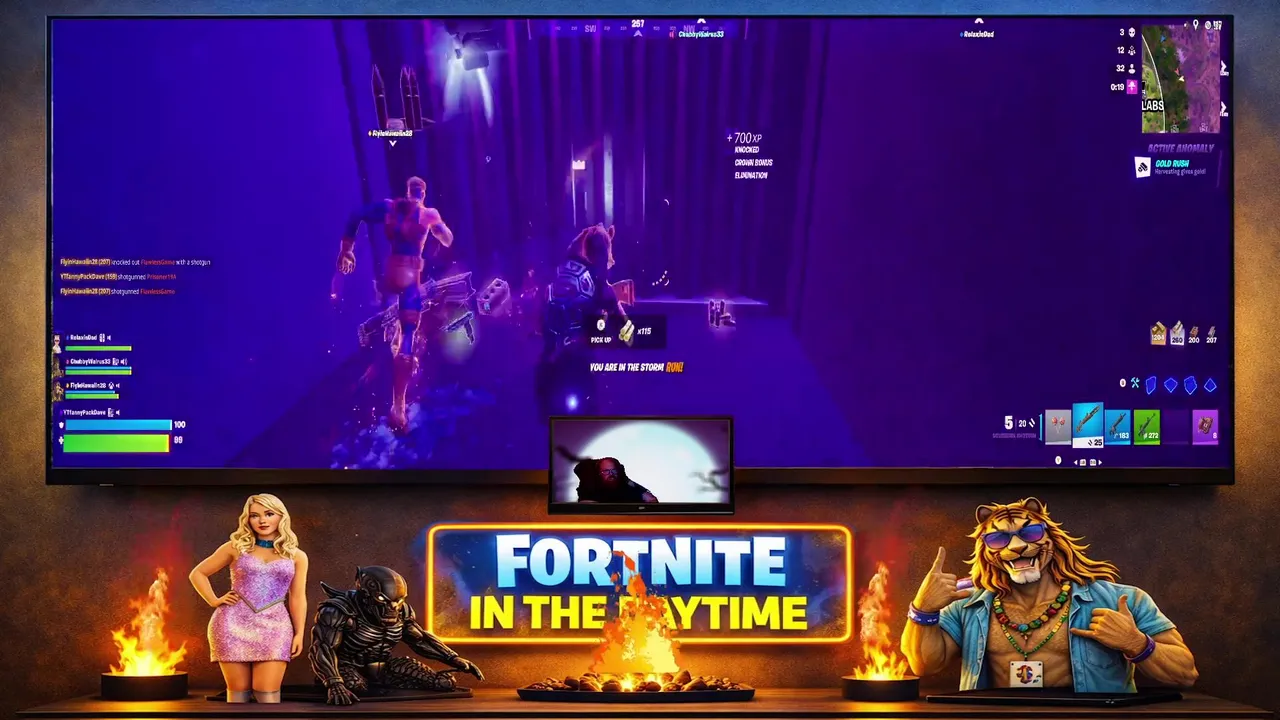Click the 'knocked out FlawlessGame' kill feed line
Screen dimensions: 1280x720
(135, 262)
